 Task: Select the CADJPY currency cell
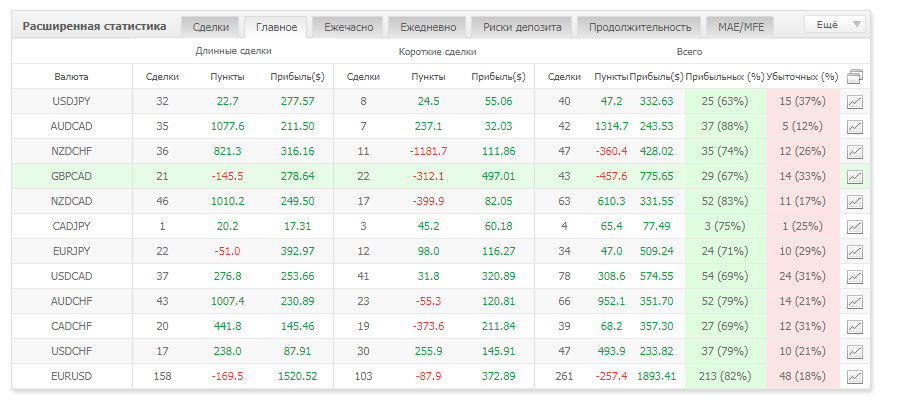point(72,226)
